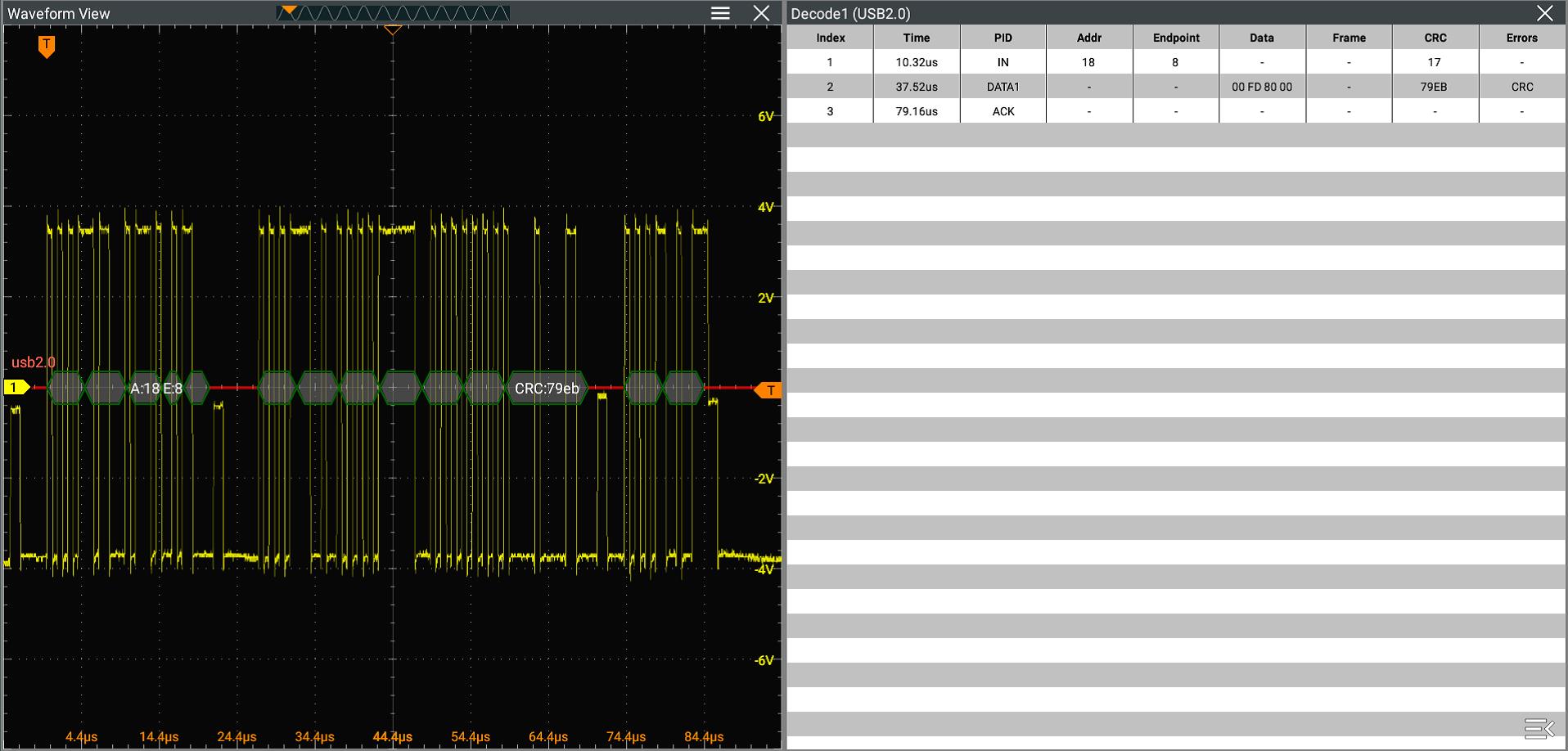Viewport: 1568px width, 751px height.
Task: Click the -2V vertical scale label
Action: [x=764, y=479]
